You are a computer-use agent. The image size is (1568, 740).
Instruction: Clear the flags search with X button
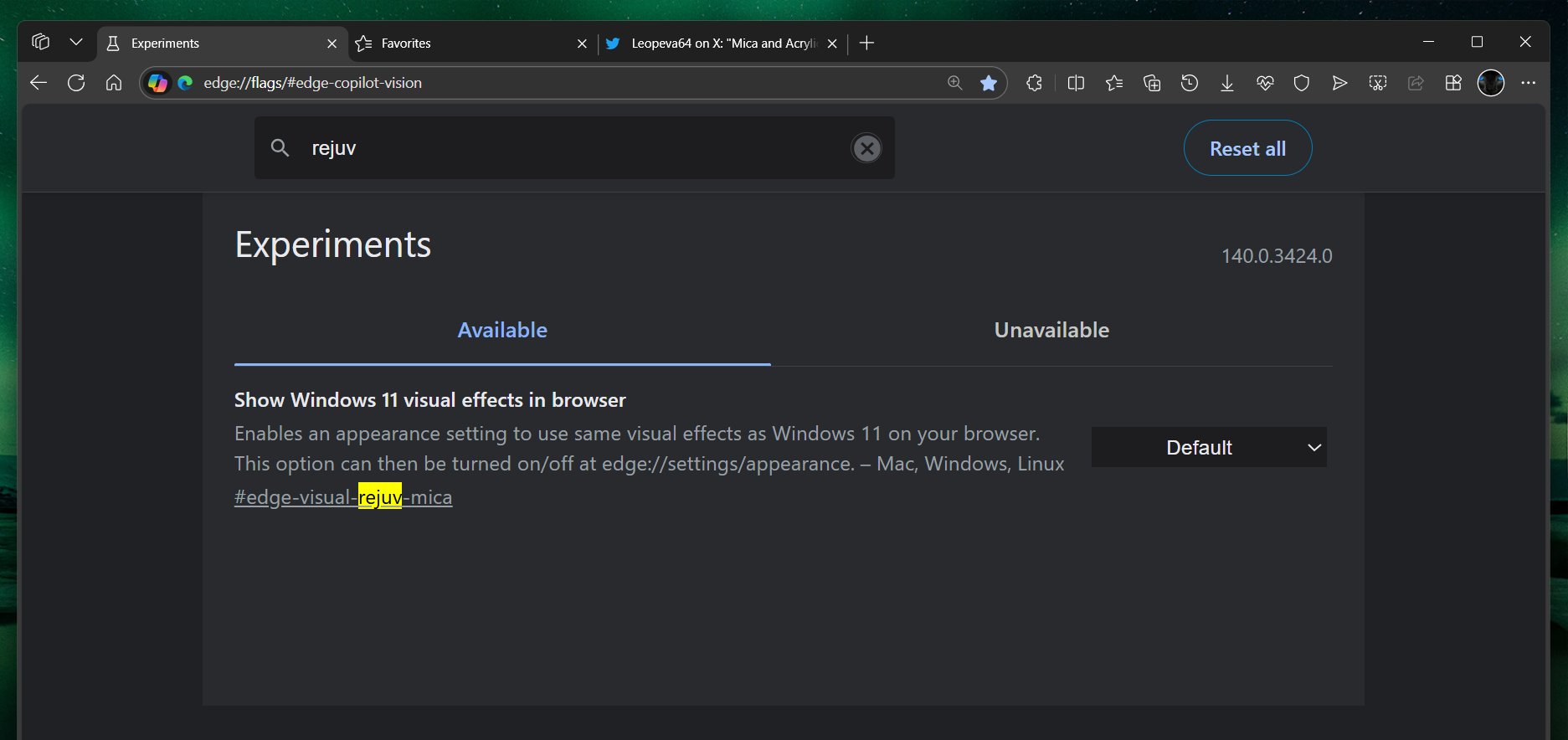866,148
